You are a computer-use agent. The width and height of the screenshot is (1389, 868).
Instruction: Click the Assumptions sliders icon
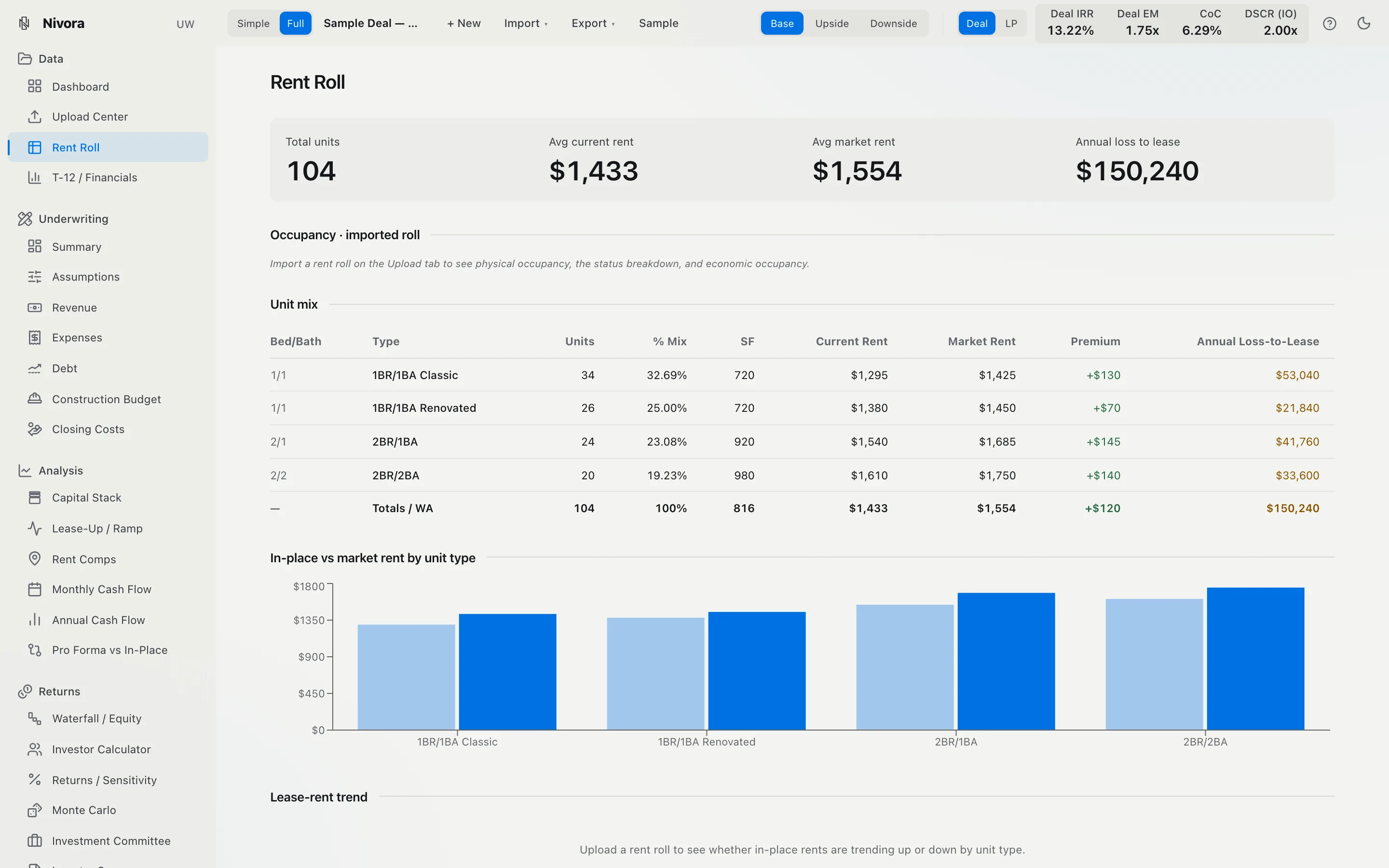pyautogui.click(x=34, y=277)
